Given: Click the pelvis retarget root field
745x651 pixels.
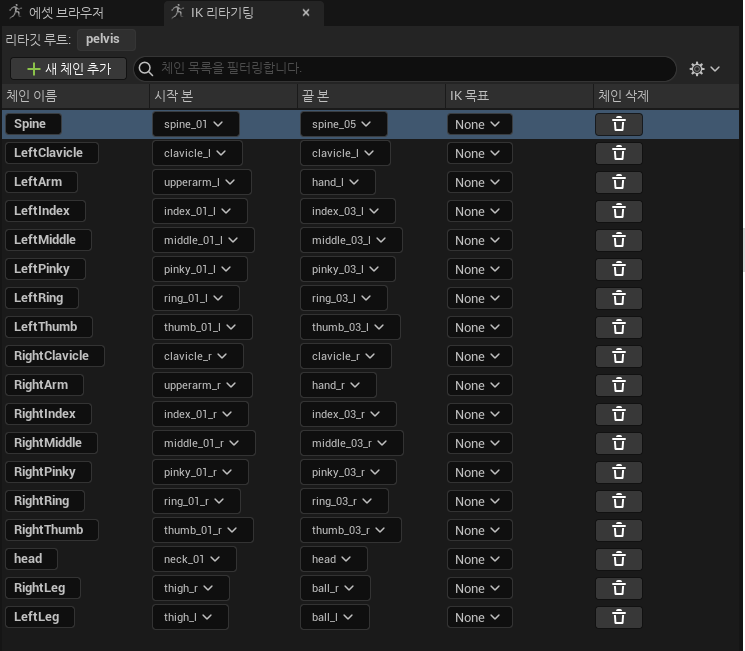Looking at the screenshot, I should [106, 39].
